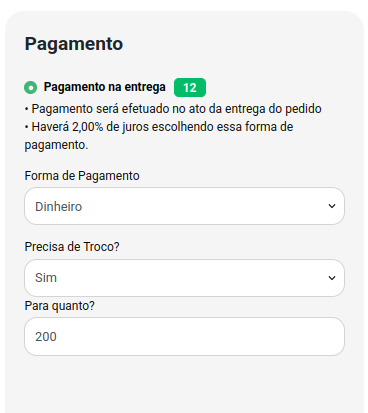
Task: Click the empty area below Para quanto field
Action: pos(184,383)
